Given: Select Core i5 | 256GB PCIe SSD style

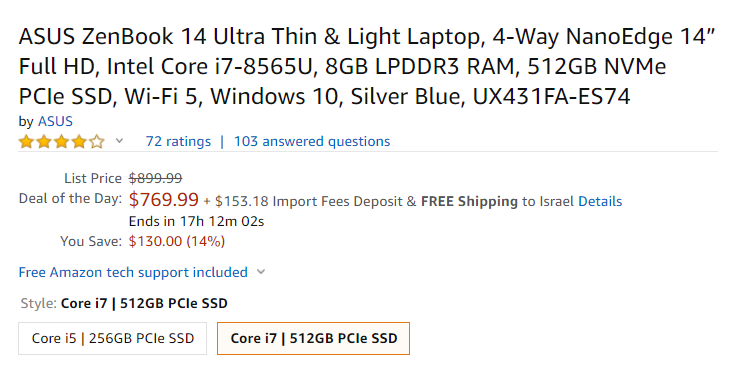Looking at the screenshot, I should (113, 338).
